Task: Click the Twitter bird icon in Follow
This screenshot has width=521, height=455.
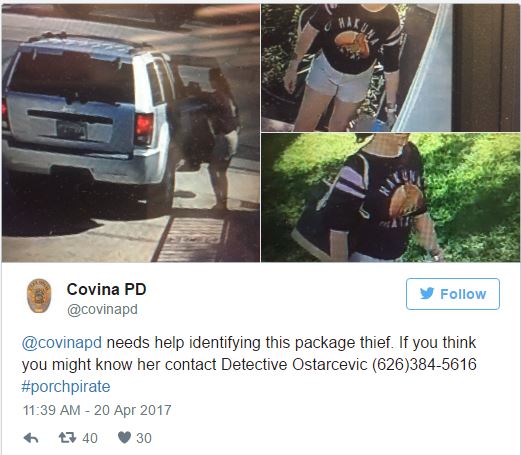Action: pos(427,294)
